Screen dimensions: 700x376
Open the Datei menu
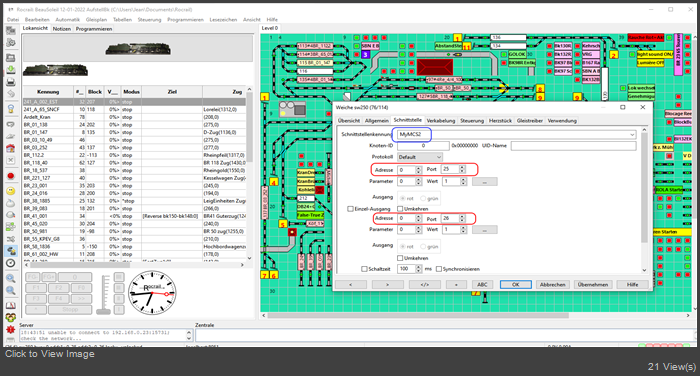pos(13,20)
